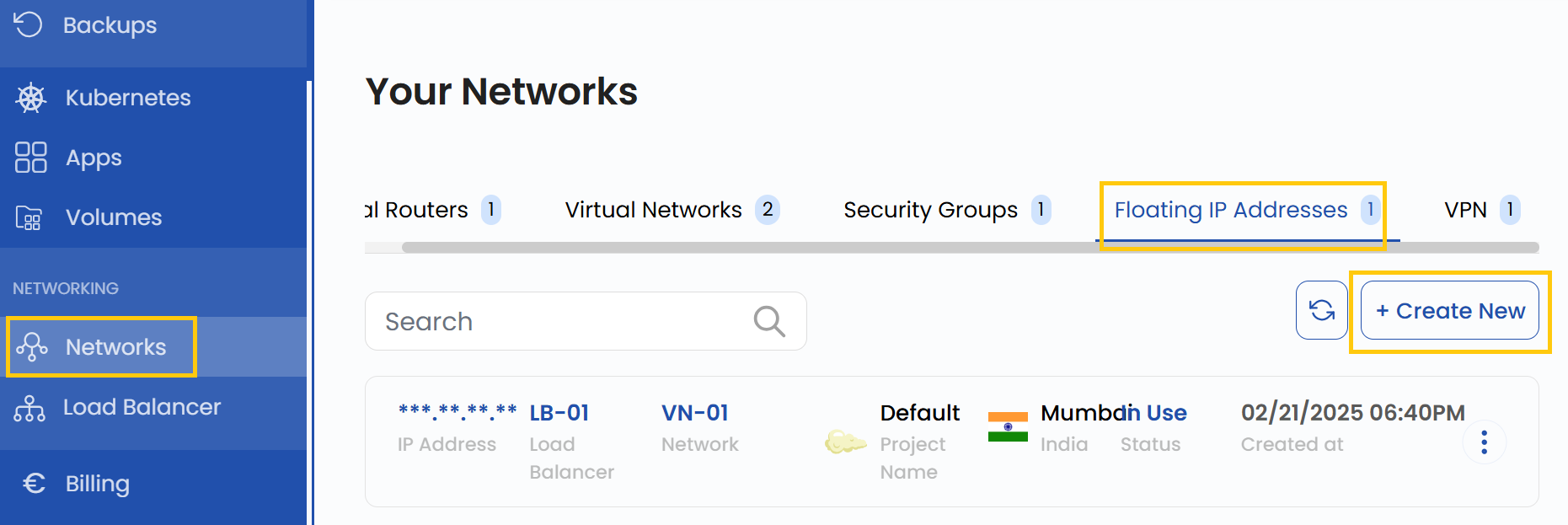Click the search magnifier icon

(768, 321)
